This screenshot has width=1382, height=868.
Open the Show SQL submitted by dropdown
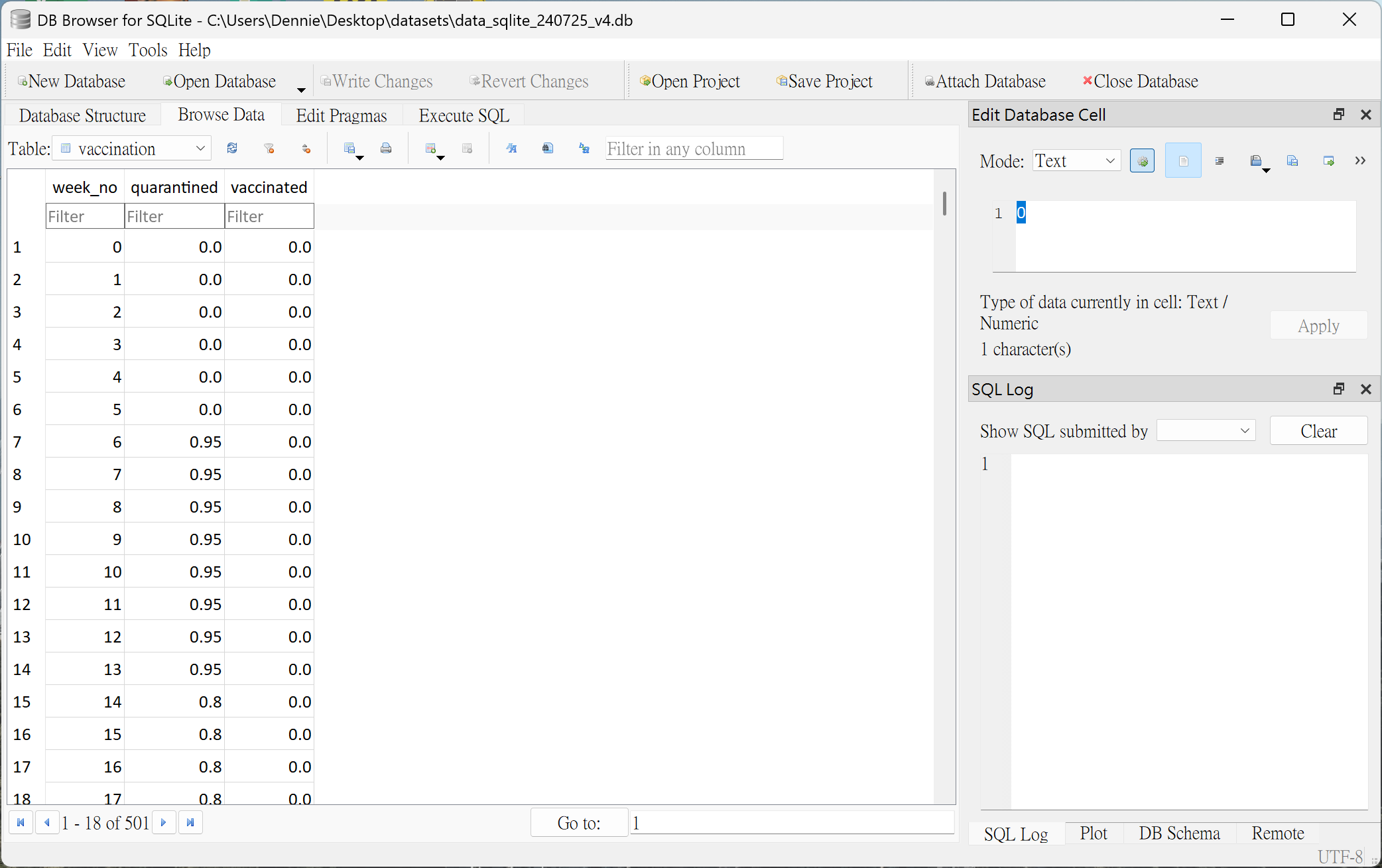coord(1206,431)
